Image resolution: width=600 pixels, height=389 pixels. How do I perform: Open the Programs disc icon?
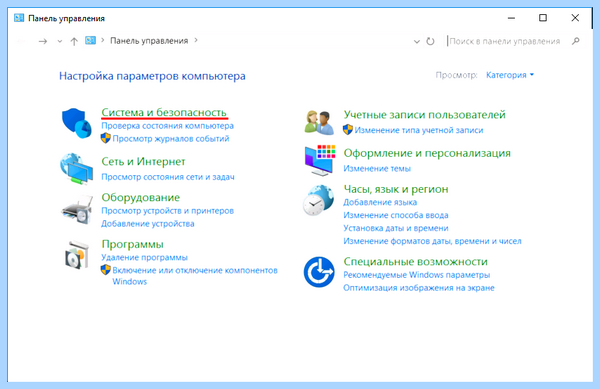pos(77,255)
